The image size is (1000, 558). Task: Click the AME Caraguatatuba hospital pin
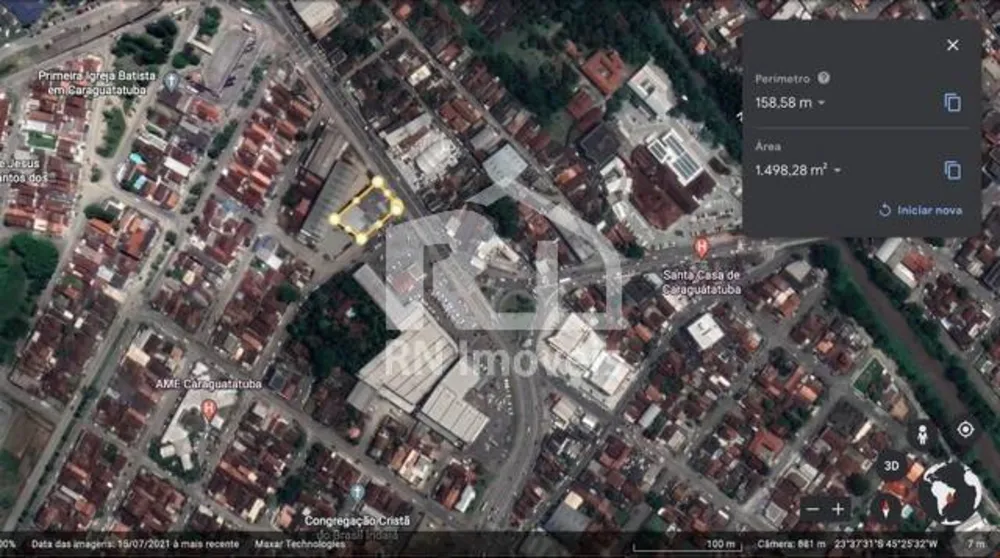tap(209, 410)
